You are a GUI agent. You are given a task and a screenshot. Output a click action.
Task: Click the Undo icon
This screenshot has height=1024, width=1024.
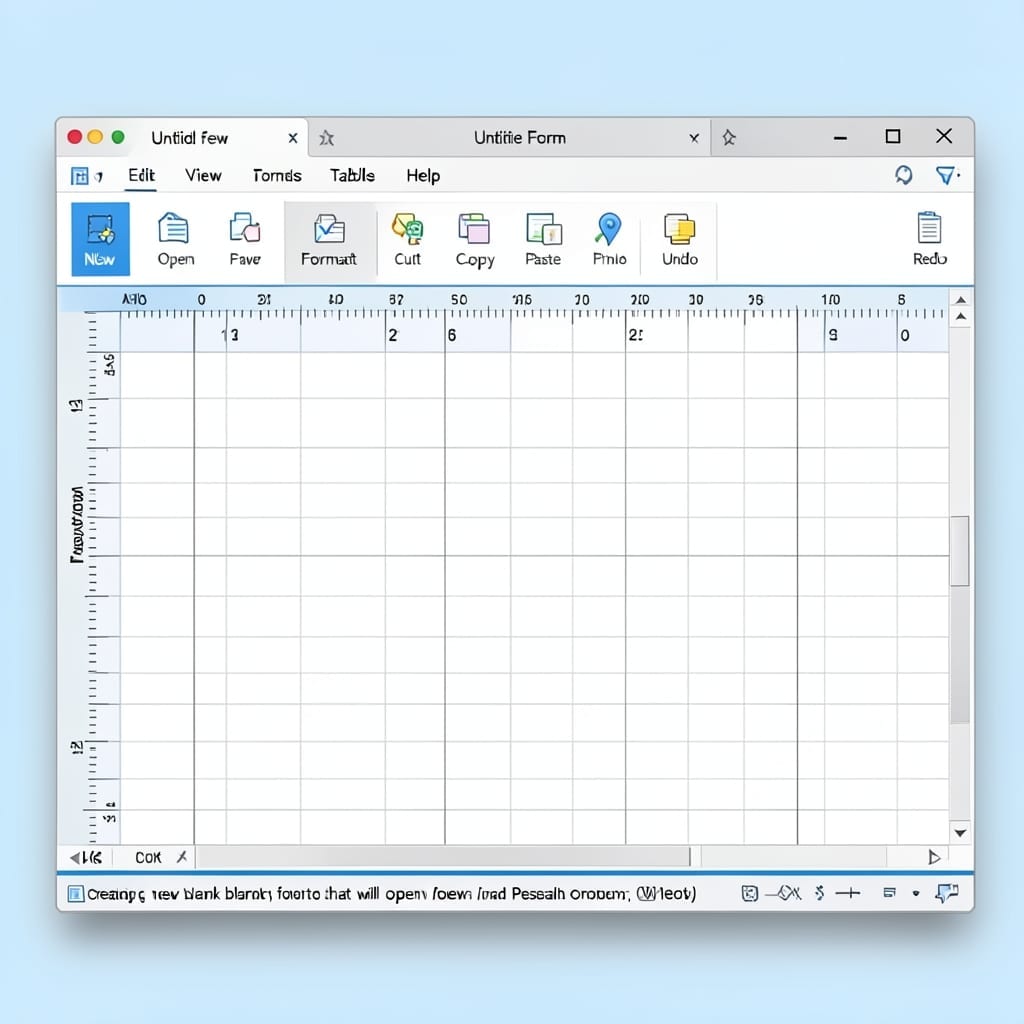tap(680, 239)
